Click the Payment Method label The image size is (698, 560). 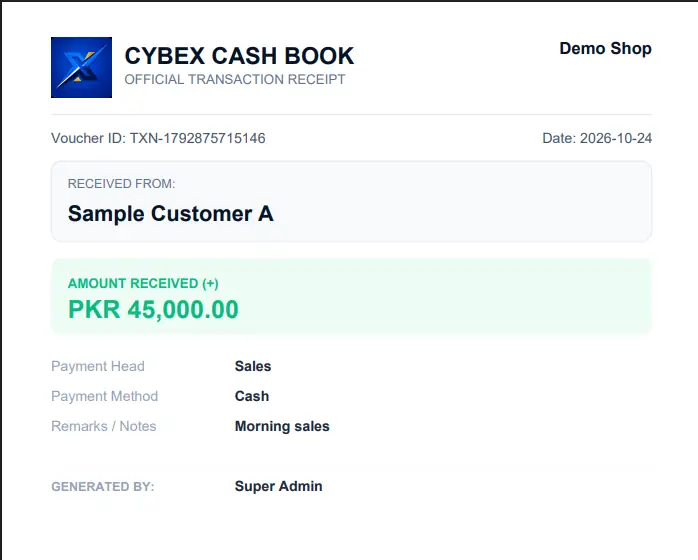(105, 396)
